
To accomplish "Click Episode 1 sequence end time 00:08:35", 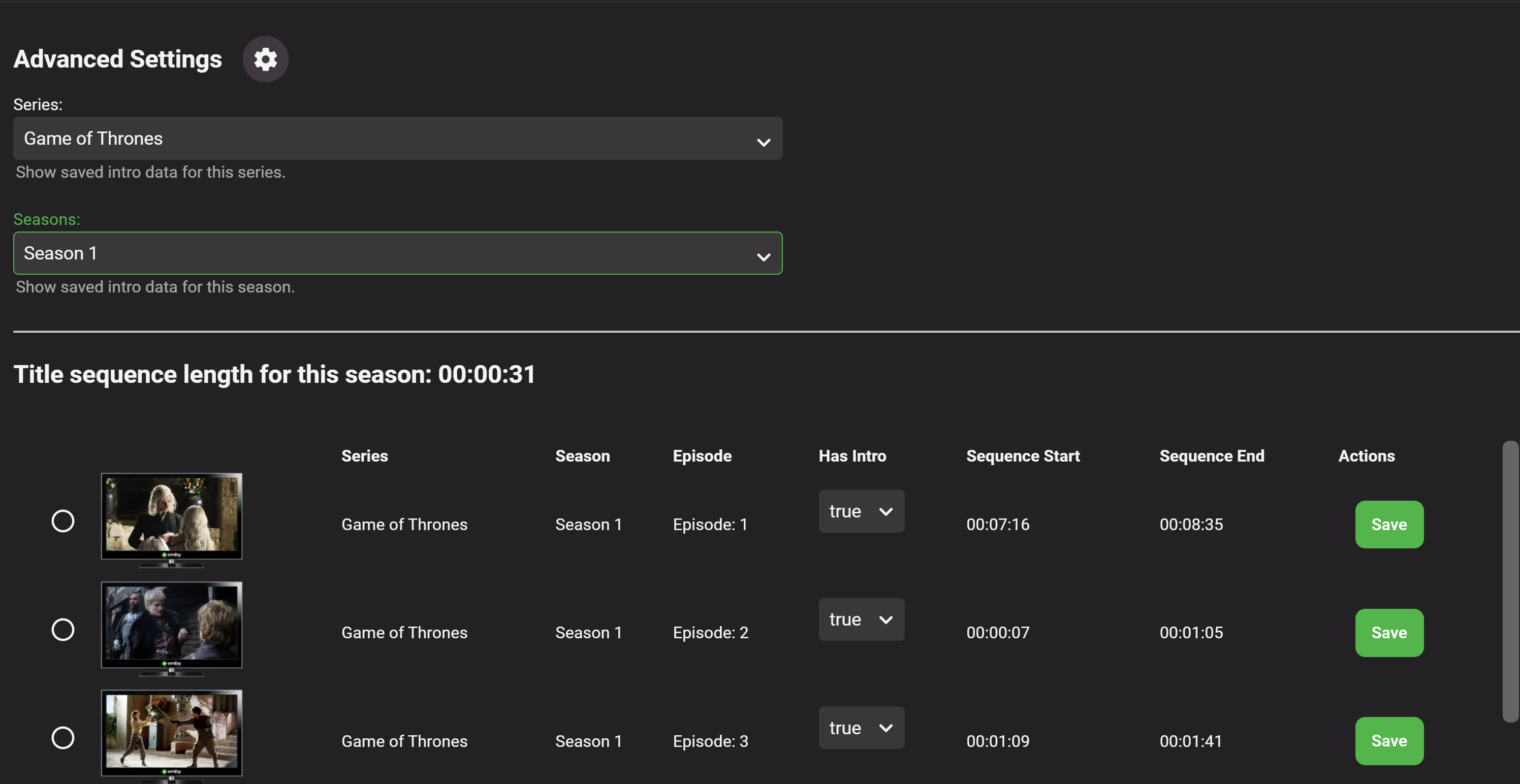I will click(x=1191, y=525).
